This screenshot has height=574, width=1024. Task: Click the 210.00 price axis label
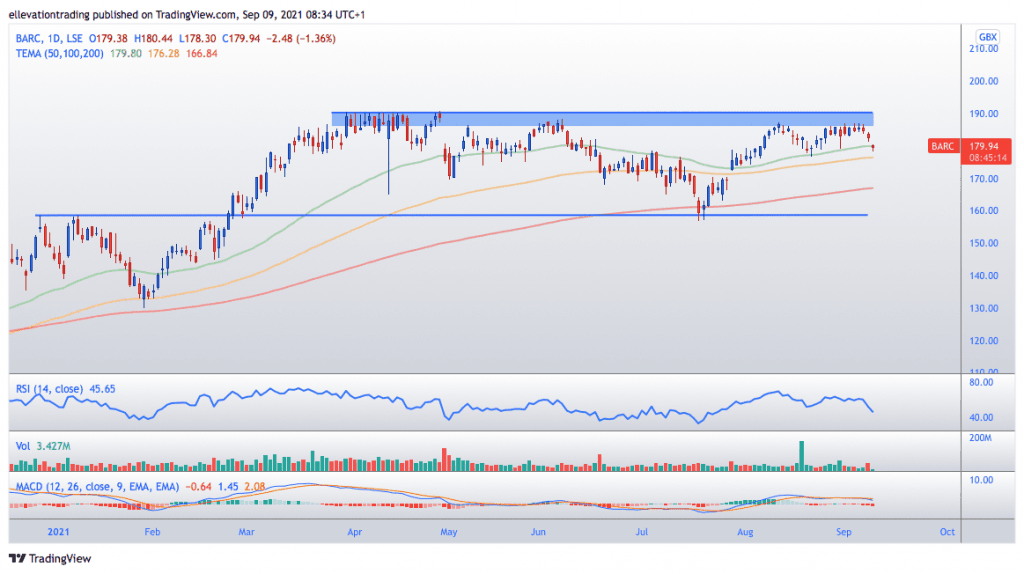click(x=984, y=48)
